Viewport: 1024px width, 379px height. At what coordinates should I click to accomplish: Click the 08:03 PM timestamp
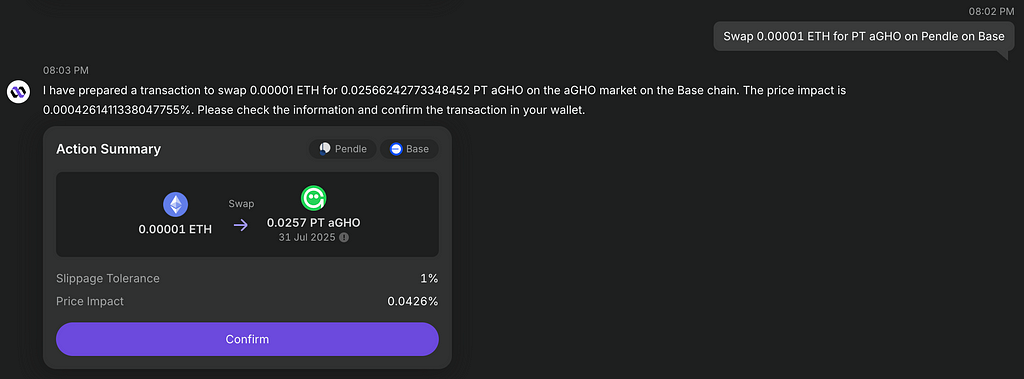pyautogui.click(x=66, y=70)
